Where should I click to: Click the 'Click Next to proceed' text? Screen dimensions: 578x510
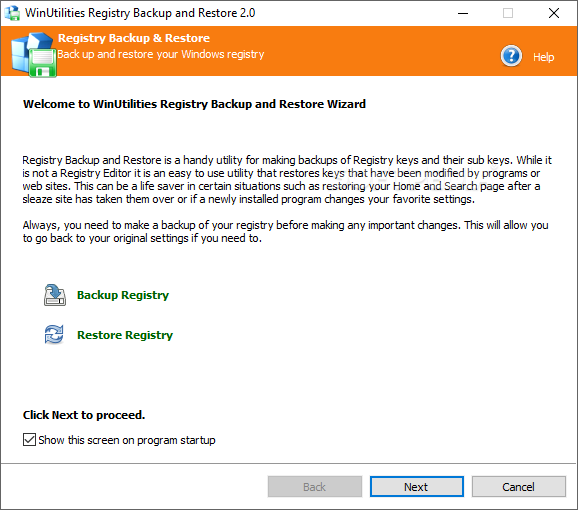pos(84,415)
